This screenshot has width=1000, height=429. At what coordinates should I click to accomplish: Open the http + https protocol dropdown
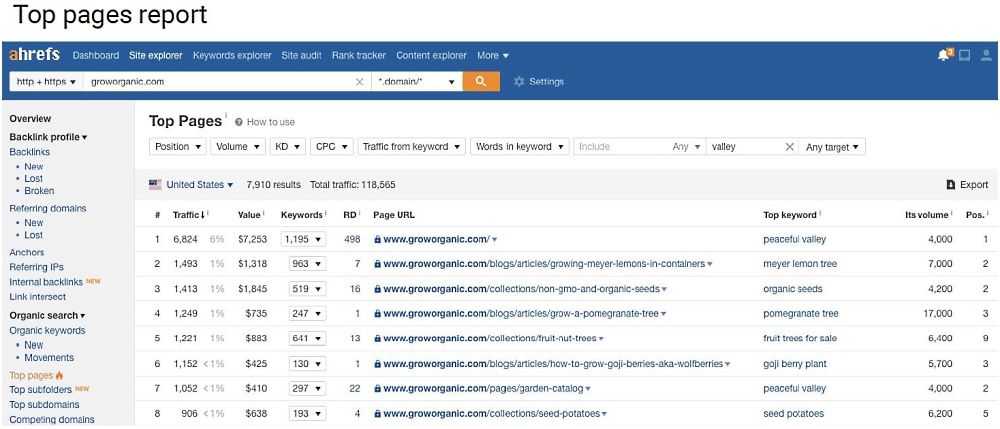pyautogui.click(x=46, y=82)
